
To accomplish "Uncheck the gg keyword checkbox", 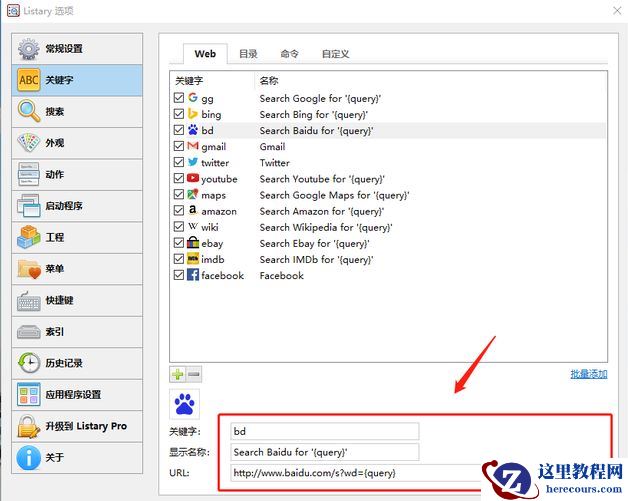I will click(x=179, y=98).
